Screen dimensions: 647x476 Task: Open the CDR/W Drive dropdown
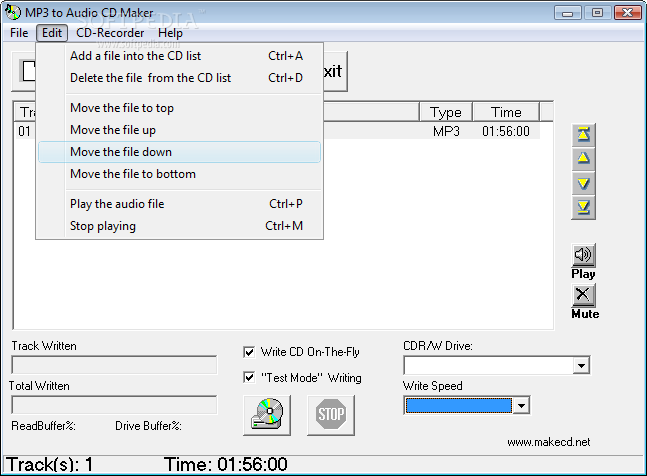(x=581, y=365)
